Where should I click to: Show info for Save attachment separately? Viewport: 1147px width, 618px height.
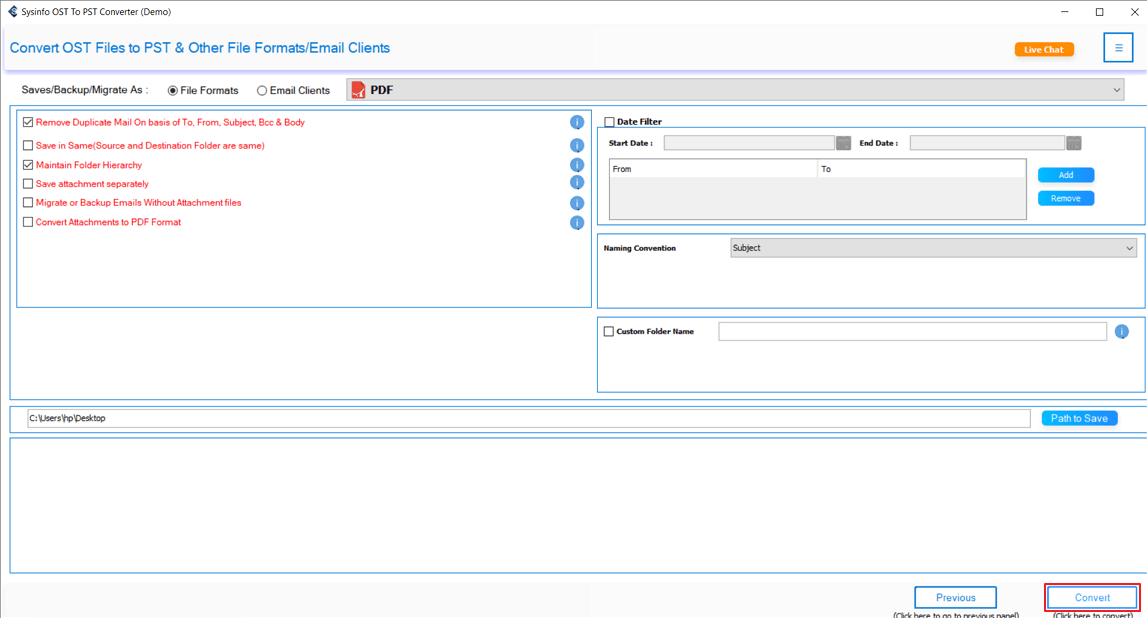click(576, 182)
